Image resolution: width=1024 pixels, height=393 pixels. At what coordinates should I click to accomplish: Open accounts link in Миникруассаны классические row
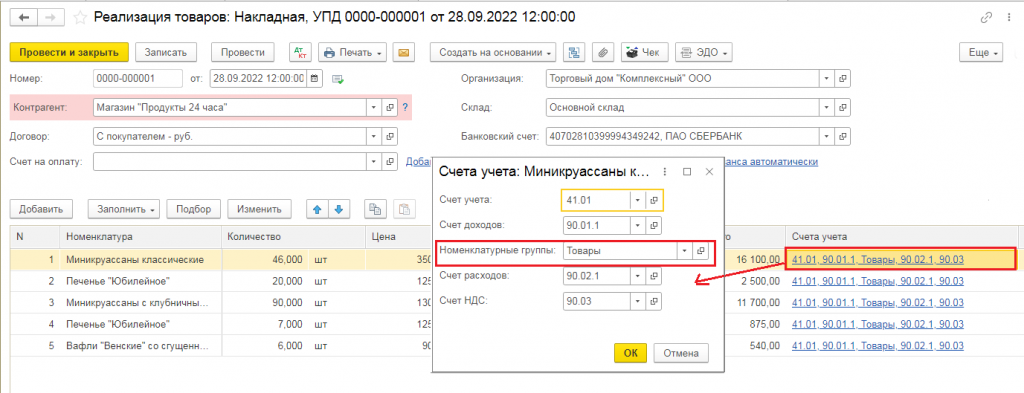point(877,260)
